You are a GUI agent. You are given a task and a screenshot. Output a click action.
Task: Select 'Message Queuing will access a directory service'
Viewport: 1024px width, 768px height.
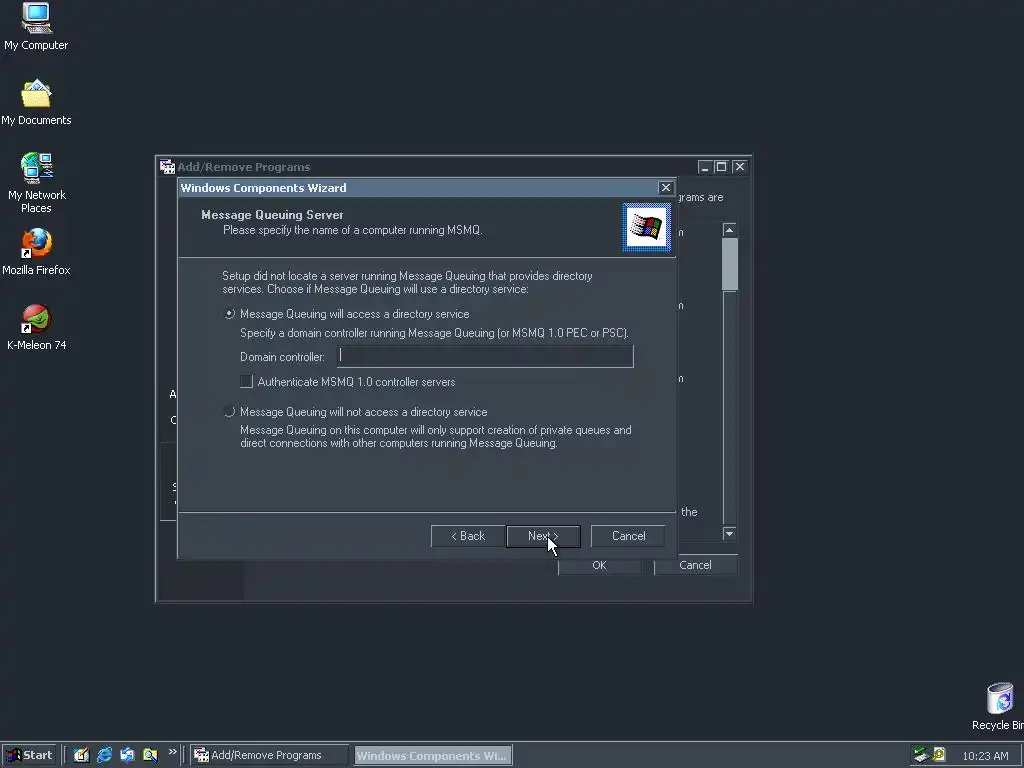229,314
